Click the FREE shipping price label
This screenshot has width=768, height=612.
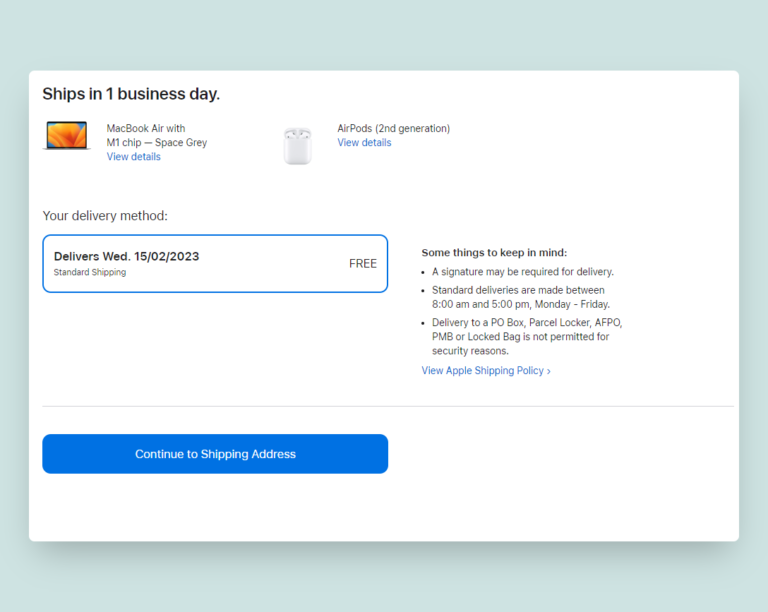(363, 263)
